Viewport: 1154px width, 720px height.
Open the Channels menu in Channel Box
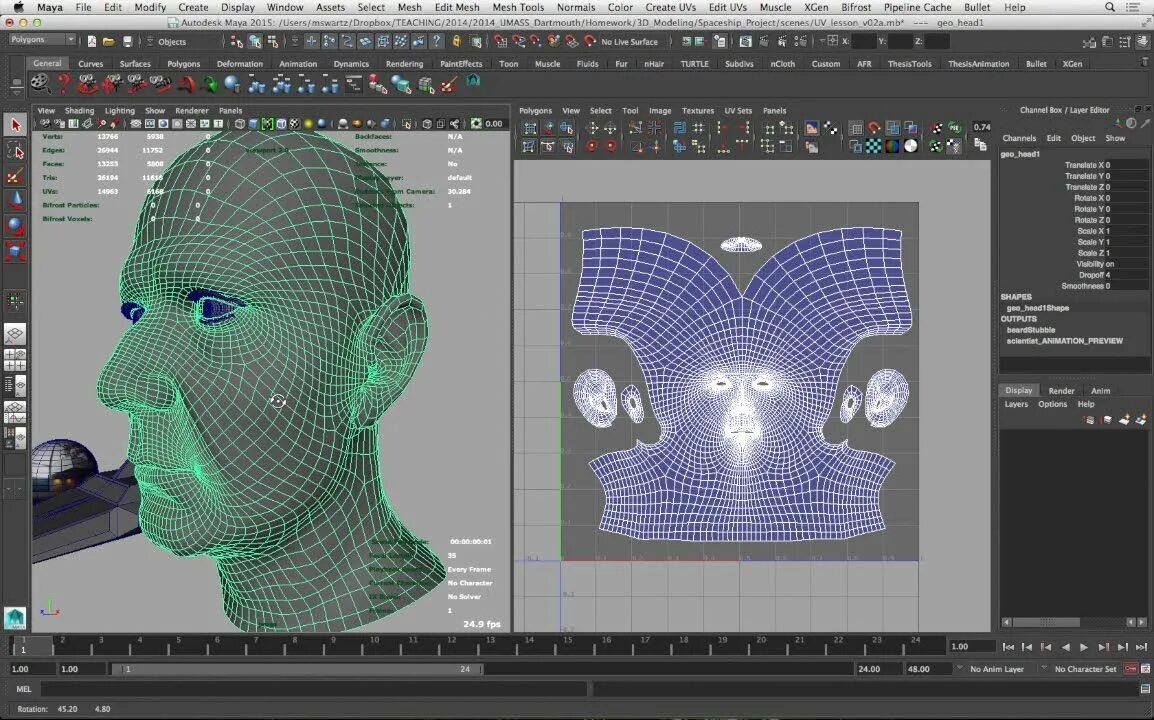1019,138
